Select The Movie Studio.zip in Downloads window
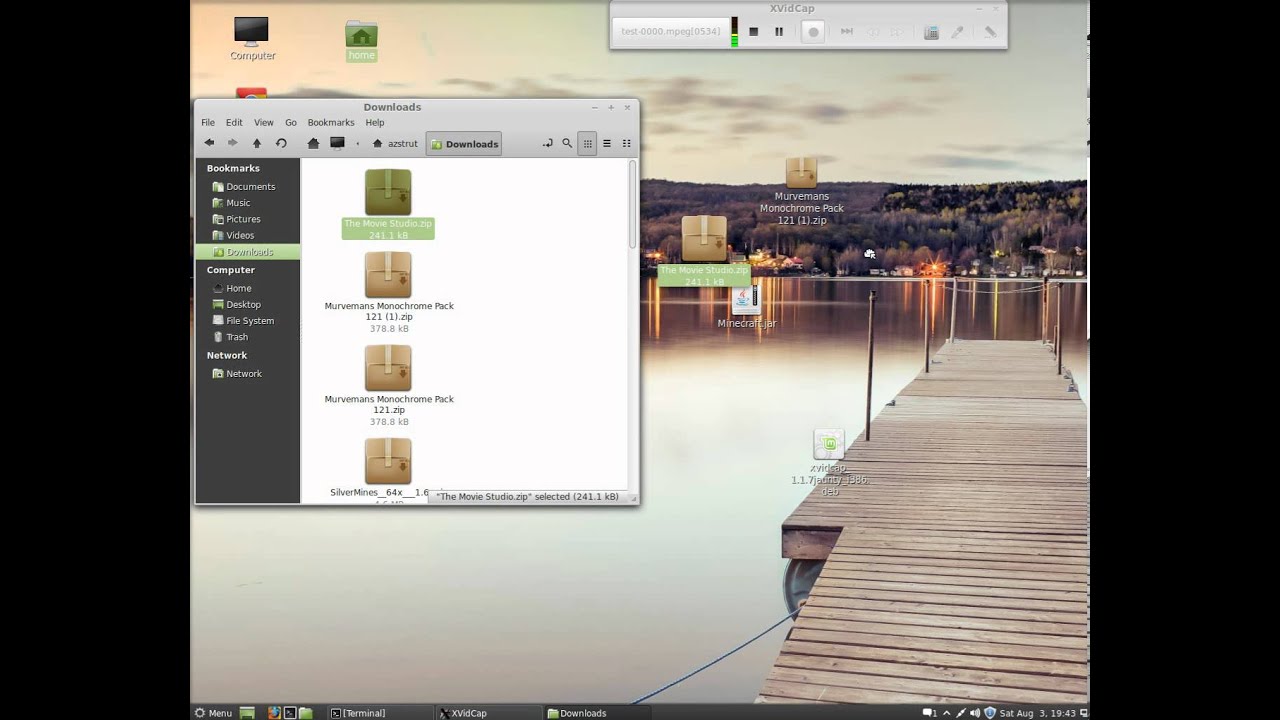 click(388, 204)
